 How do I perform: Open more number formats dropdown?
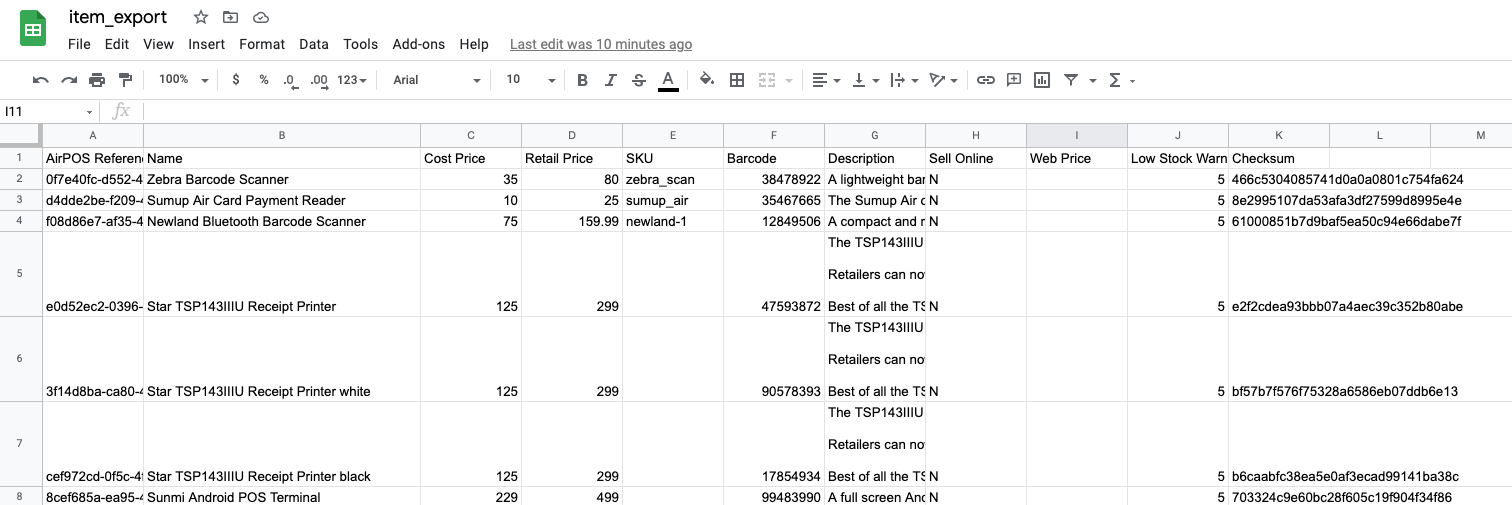(352, 80)
